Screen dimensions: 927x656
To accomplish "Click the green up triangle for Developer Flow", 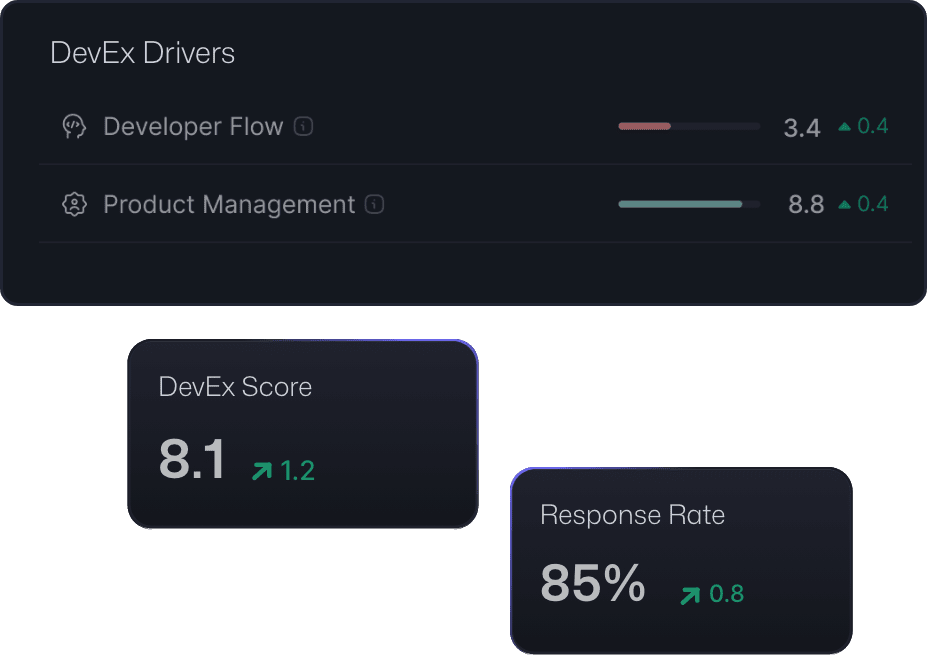I will 845,127.
